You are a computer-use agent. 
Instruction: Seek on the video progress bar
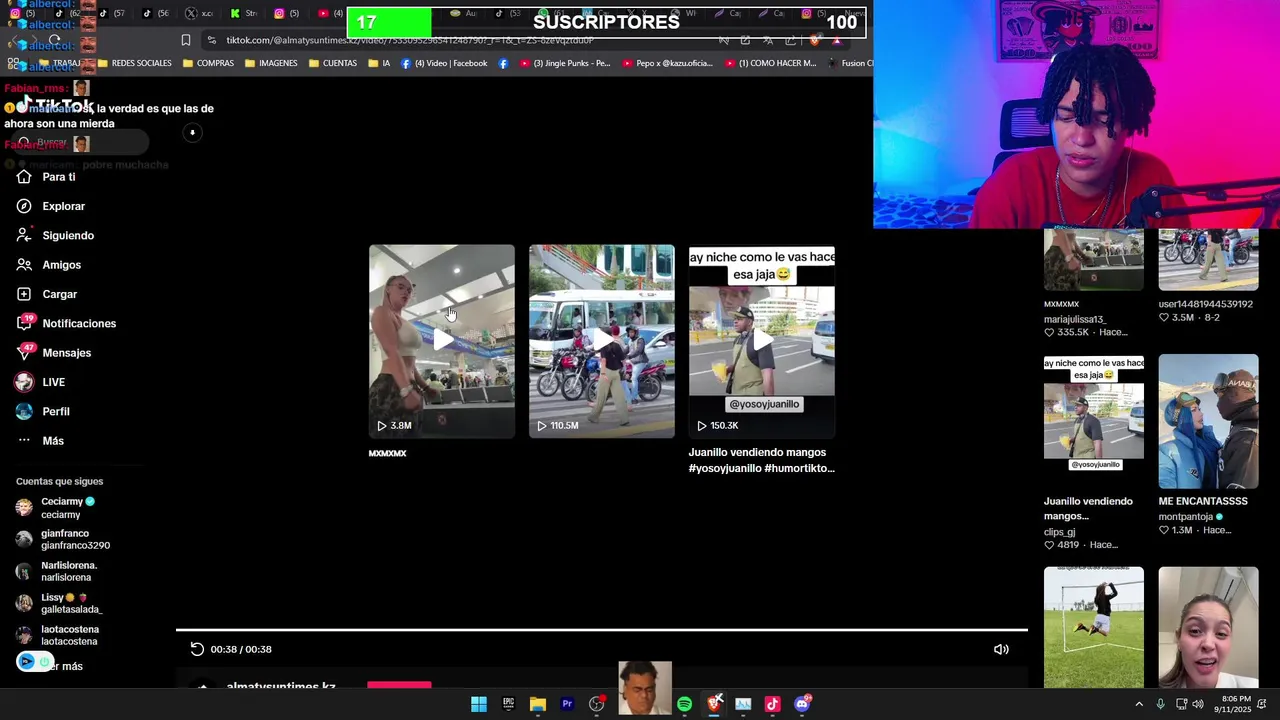[x=602, y=630]
